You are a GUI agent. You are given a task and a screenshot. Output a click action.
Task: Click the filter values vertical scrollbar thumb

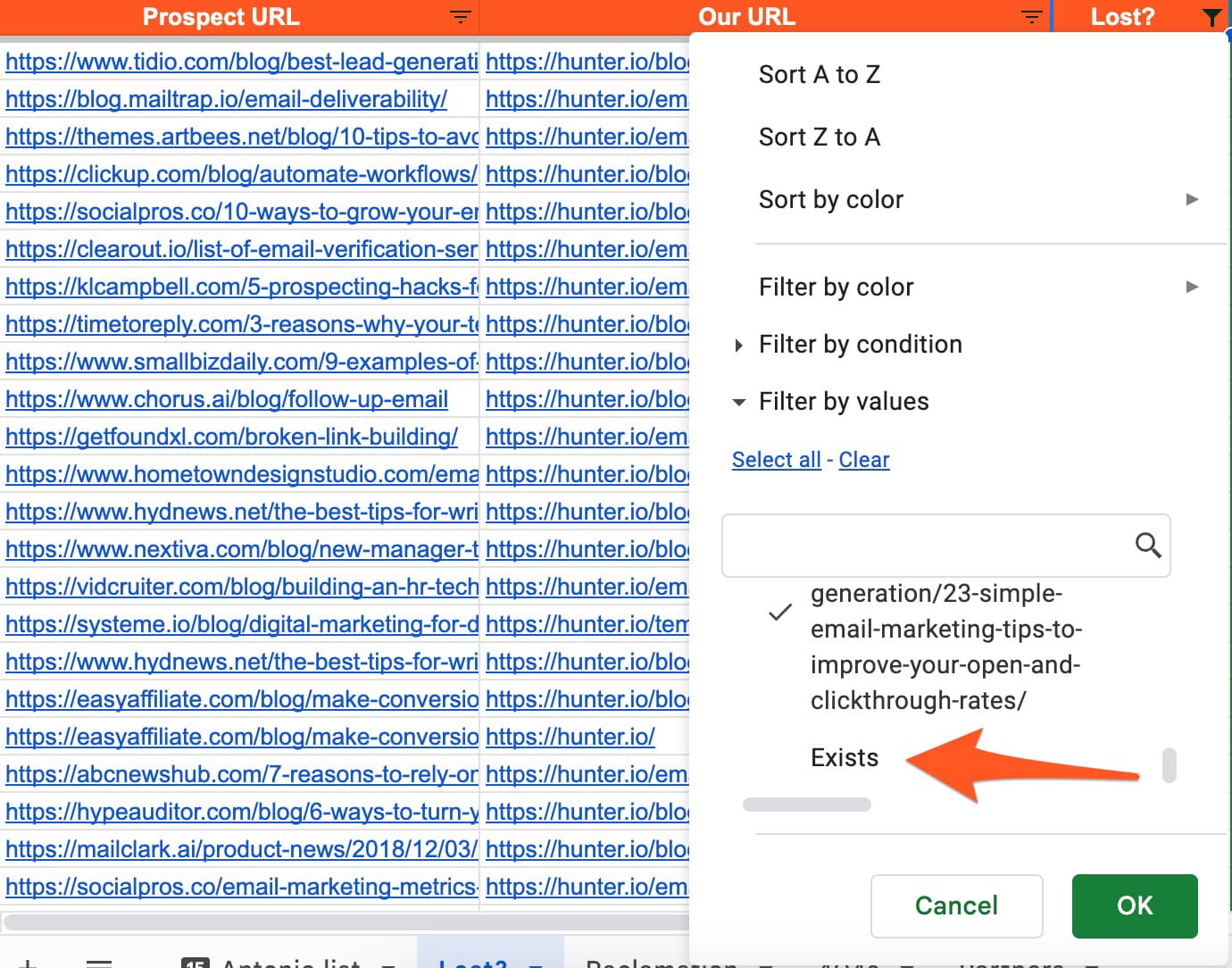click(1169, 765)
